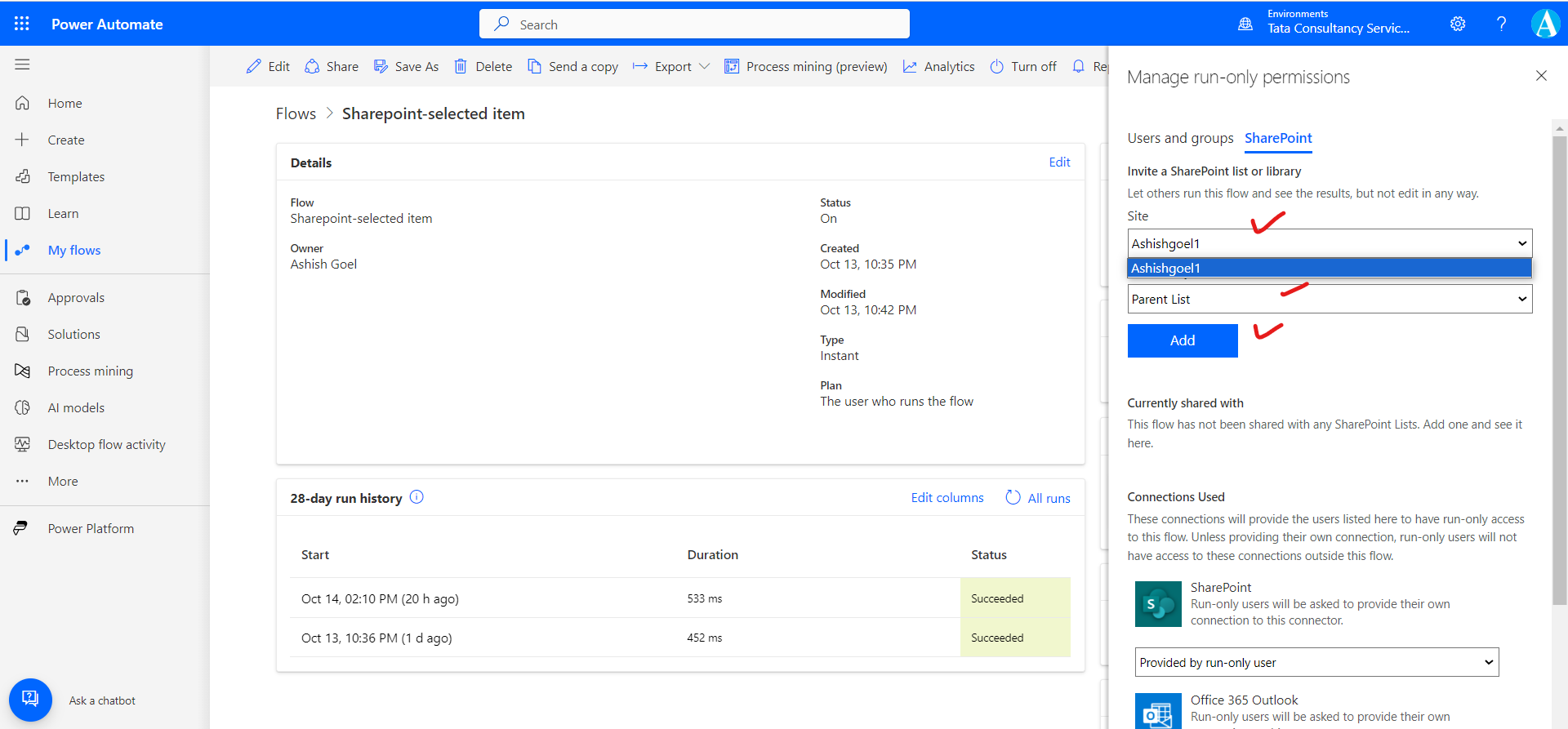Click the Delete trash icon in toolbar
Screen dimensions: 1568x729
[x=461, y=67]
